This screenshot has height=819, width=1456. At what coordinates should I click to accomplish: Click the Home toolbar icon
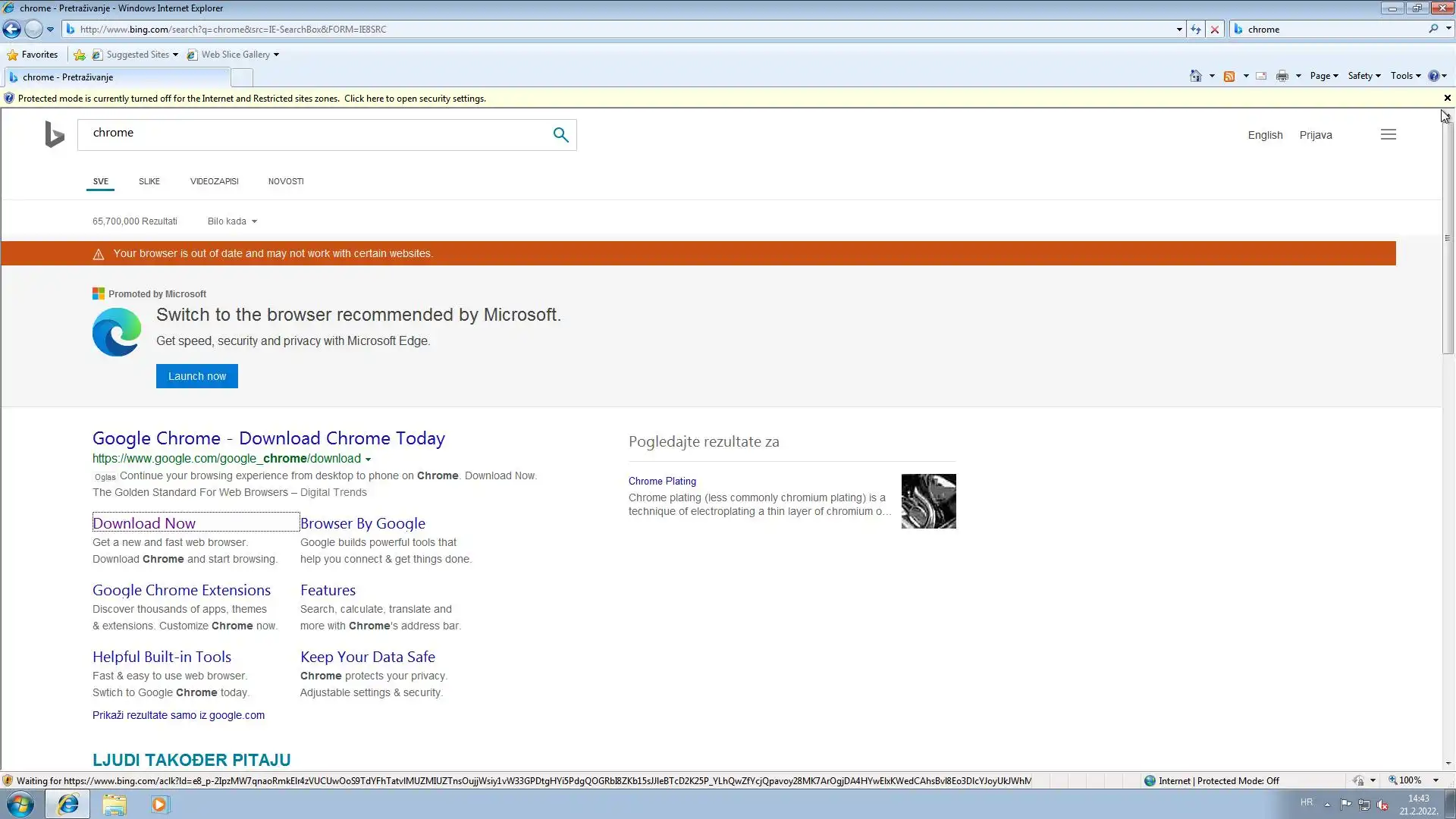click(1196, 76)
